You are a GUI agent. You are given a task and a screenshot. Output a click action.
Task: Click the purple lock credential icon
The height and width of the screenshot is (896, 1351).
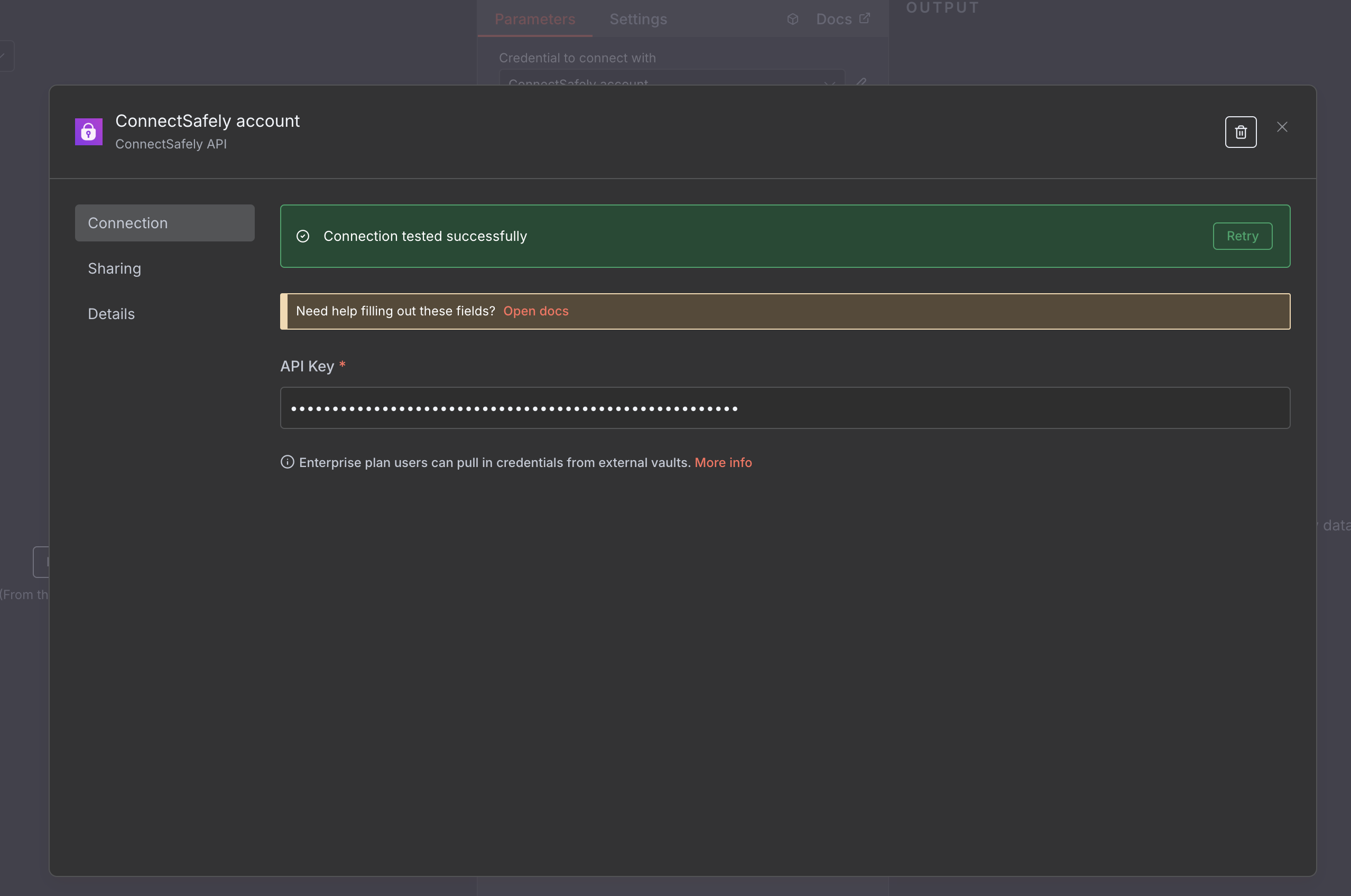click(89, 132)
